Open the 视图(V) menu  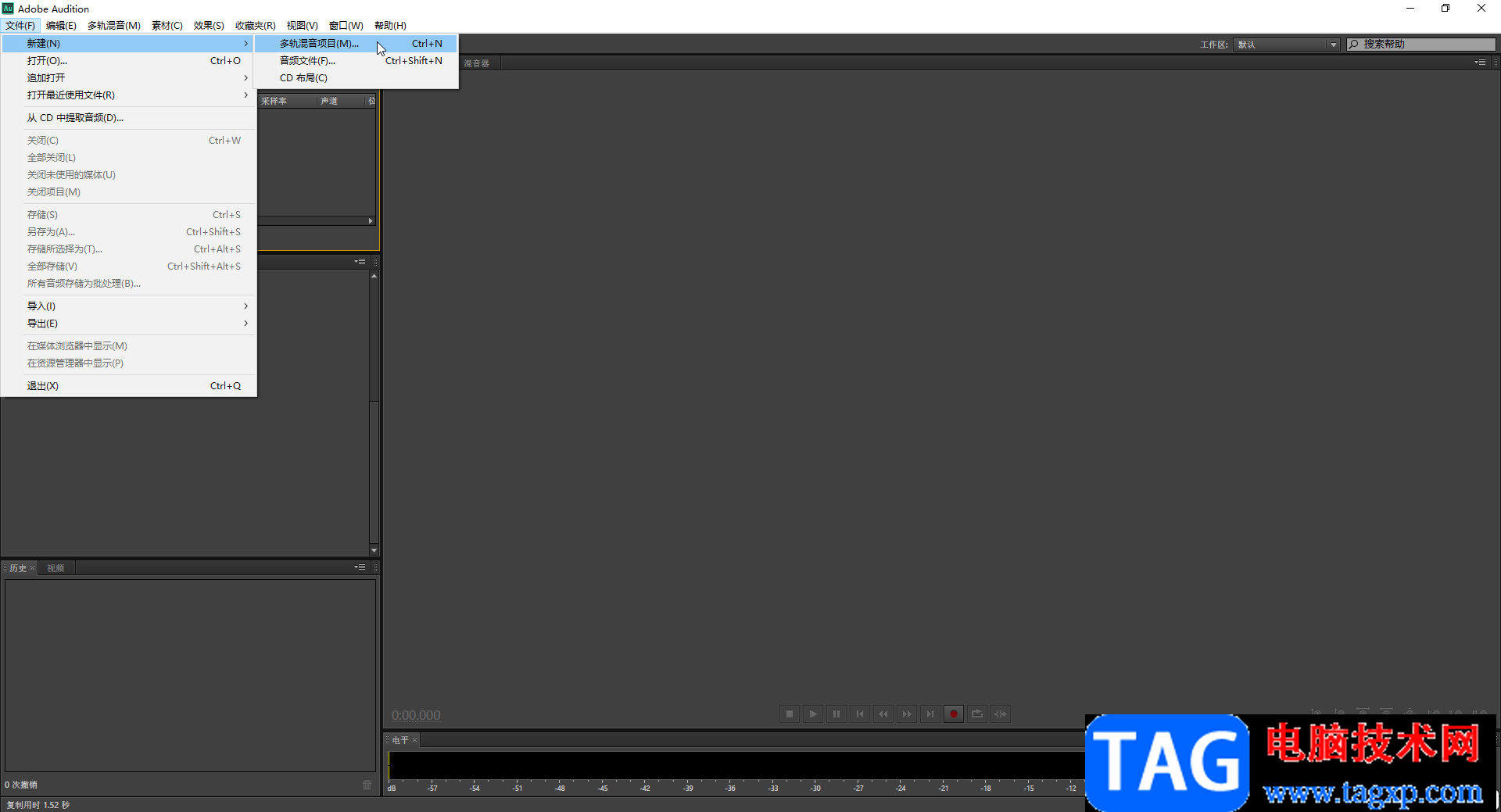coord(302,26)
